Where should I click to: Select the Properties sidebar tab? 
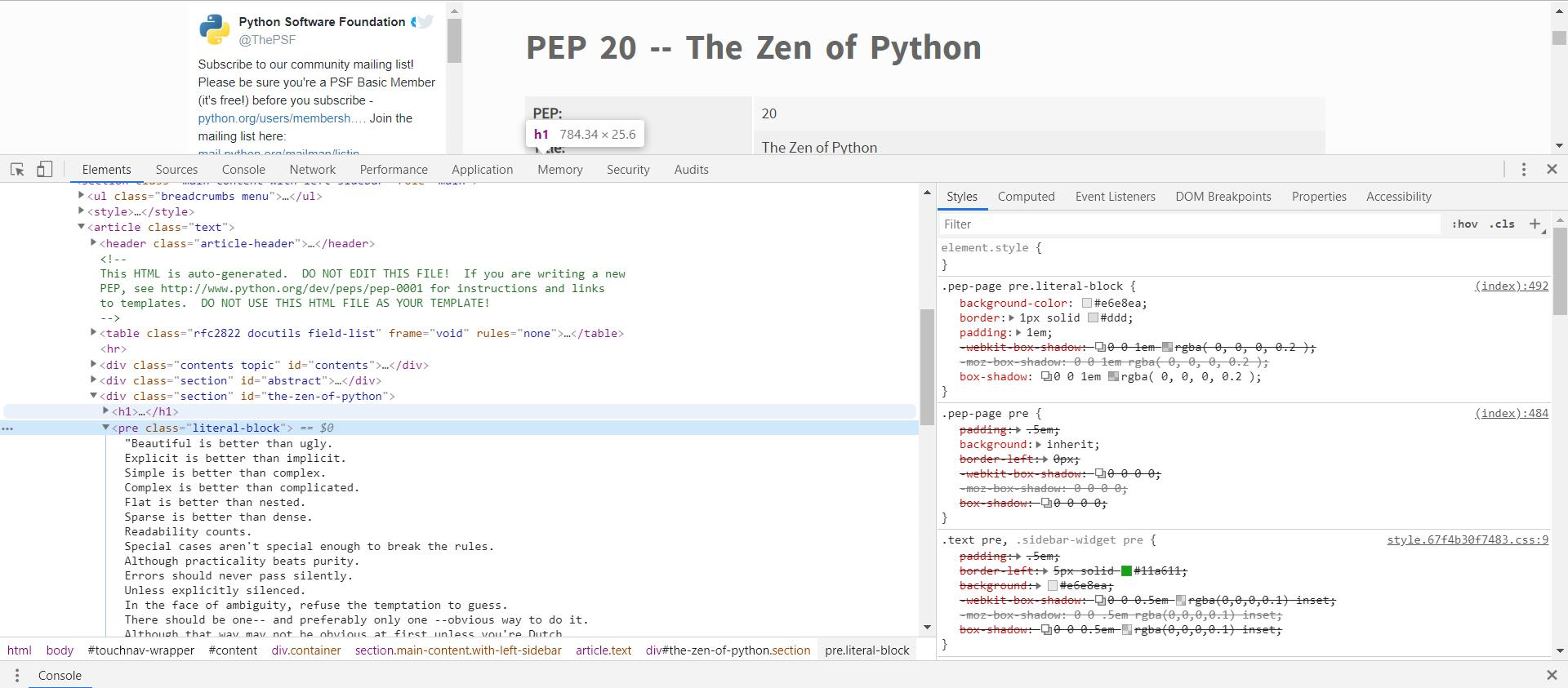(1318, 196)
